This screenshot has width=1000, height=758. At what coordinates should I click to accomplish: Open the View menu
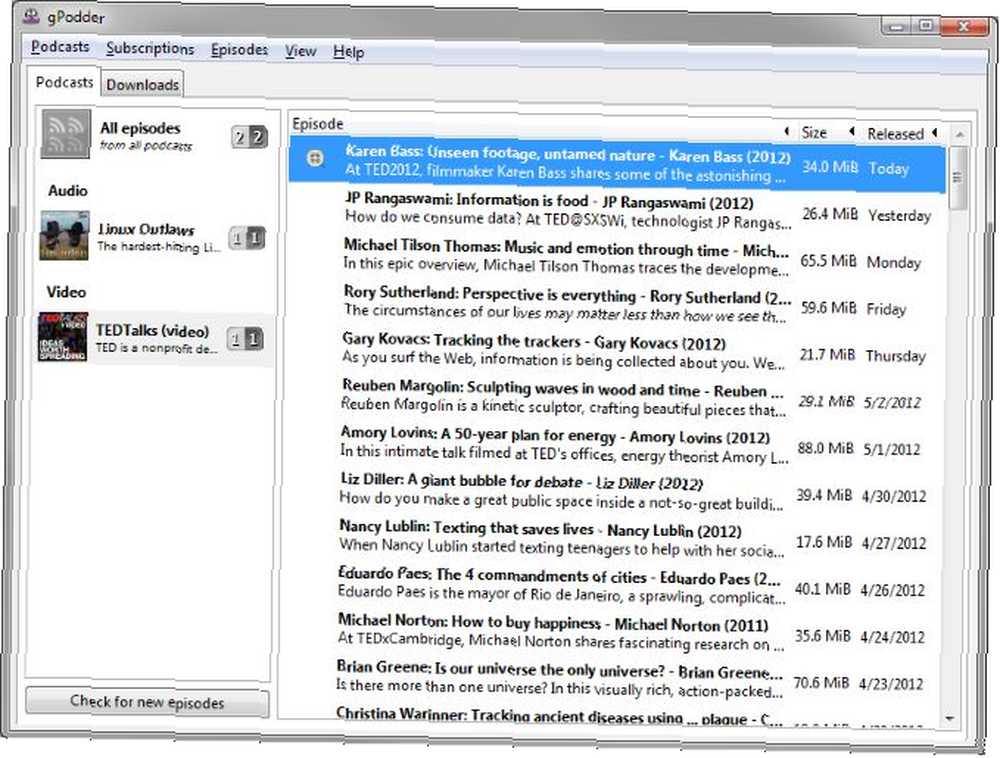pyautogui.click(x=300, y=51)
